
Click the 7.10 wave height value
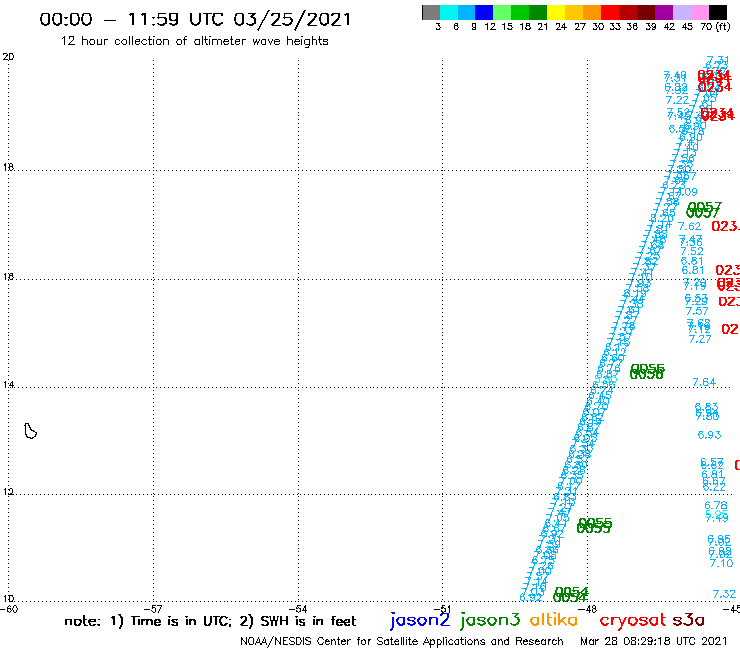click(722, 563)
